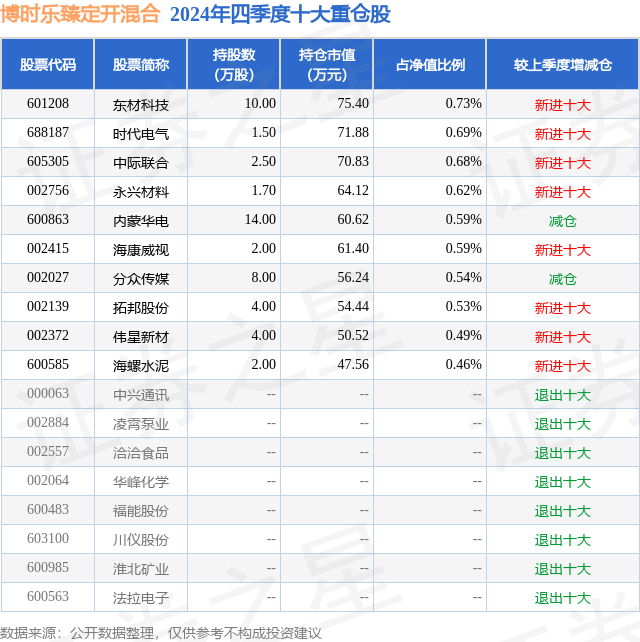Click stock code 002884
The width and height of the screenshot is (640, 642).
tap(48, 423)
